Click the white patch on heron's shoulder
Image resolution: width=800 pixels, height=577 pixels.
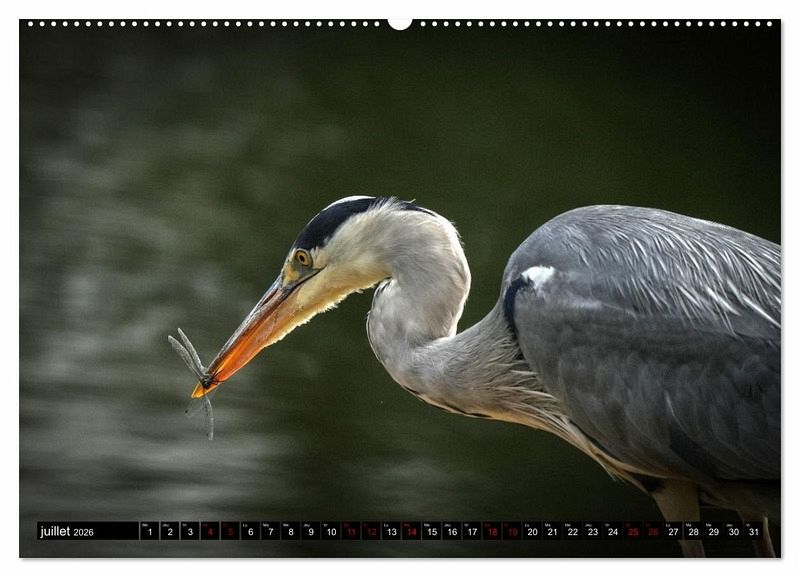[538, 275]
